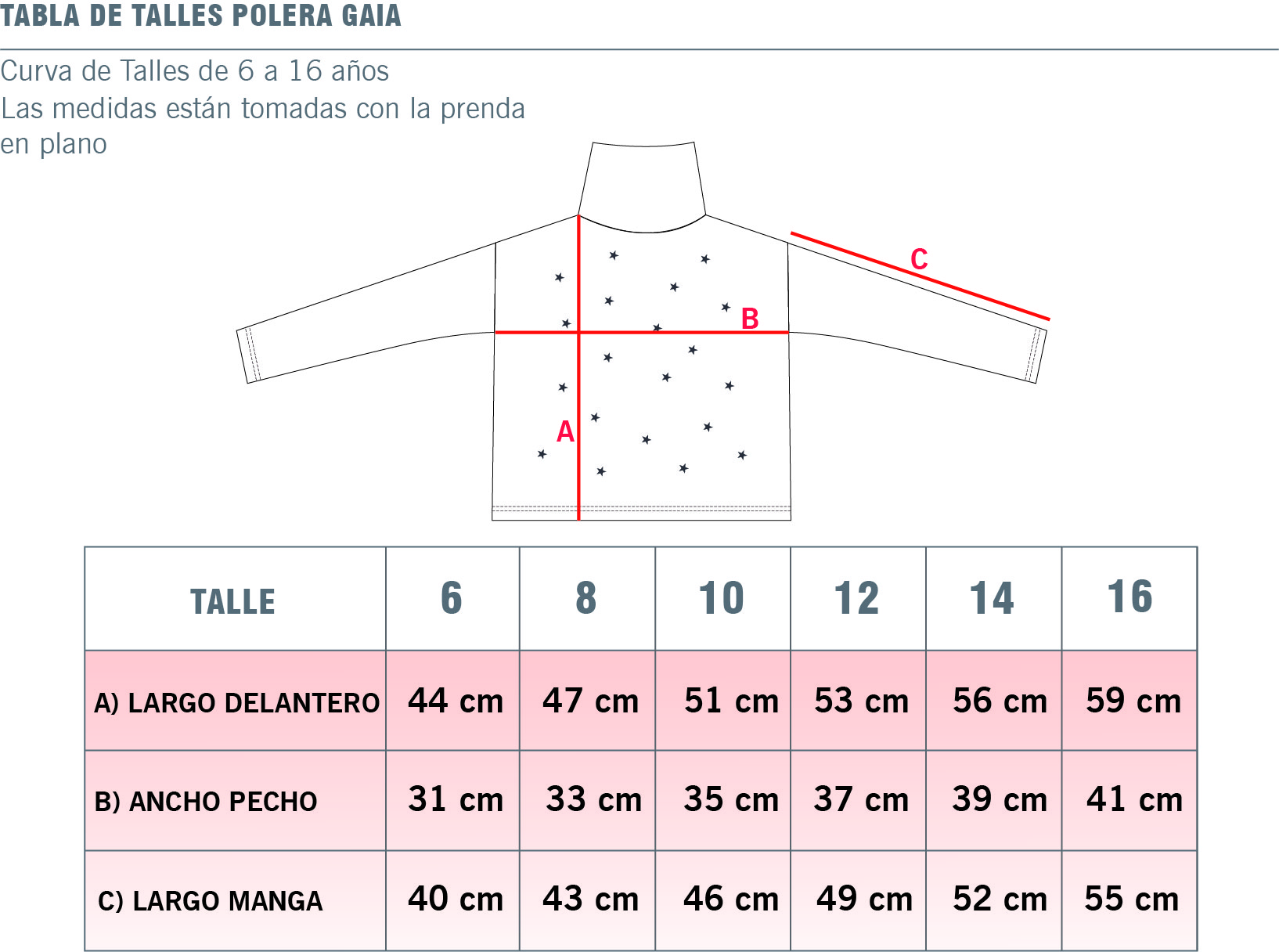The height and width of the screenshot is (952, 1279).
Task: Click the text Curva de Talles de 6 a 16 años
Action: pos(195,71)
